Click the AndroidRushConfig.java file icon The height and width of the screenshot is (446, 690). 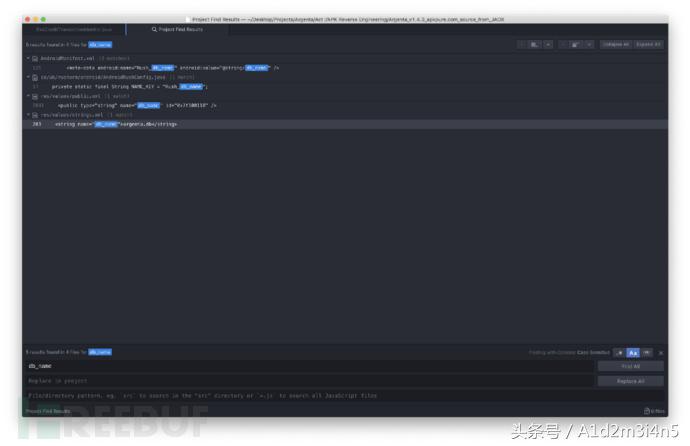point(35,77)
